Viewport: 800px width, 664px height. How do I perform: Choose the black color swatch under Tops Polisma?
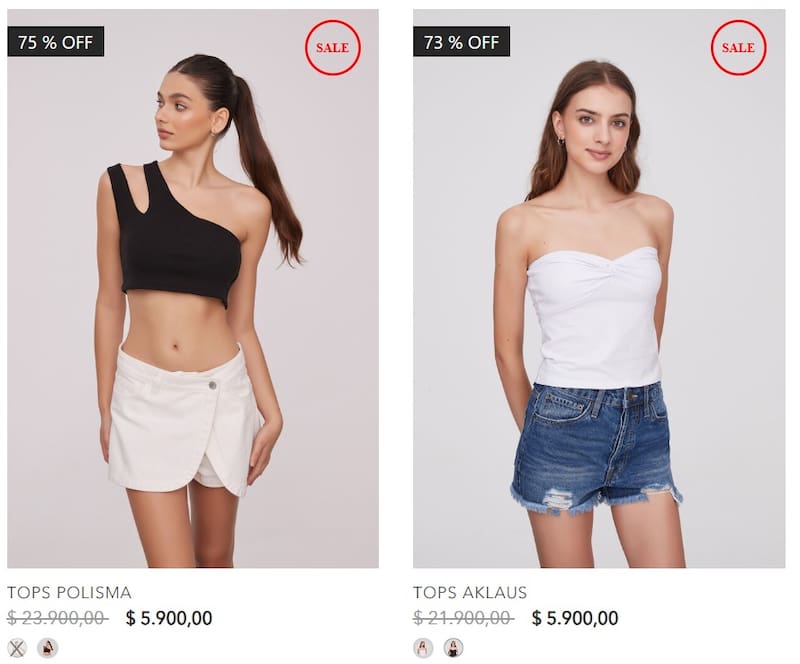point(47,648)
